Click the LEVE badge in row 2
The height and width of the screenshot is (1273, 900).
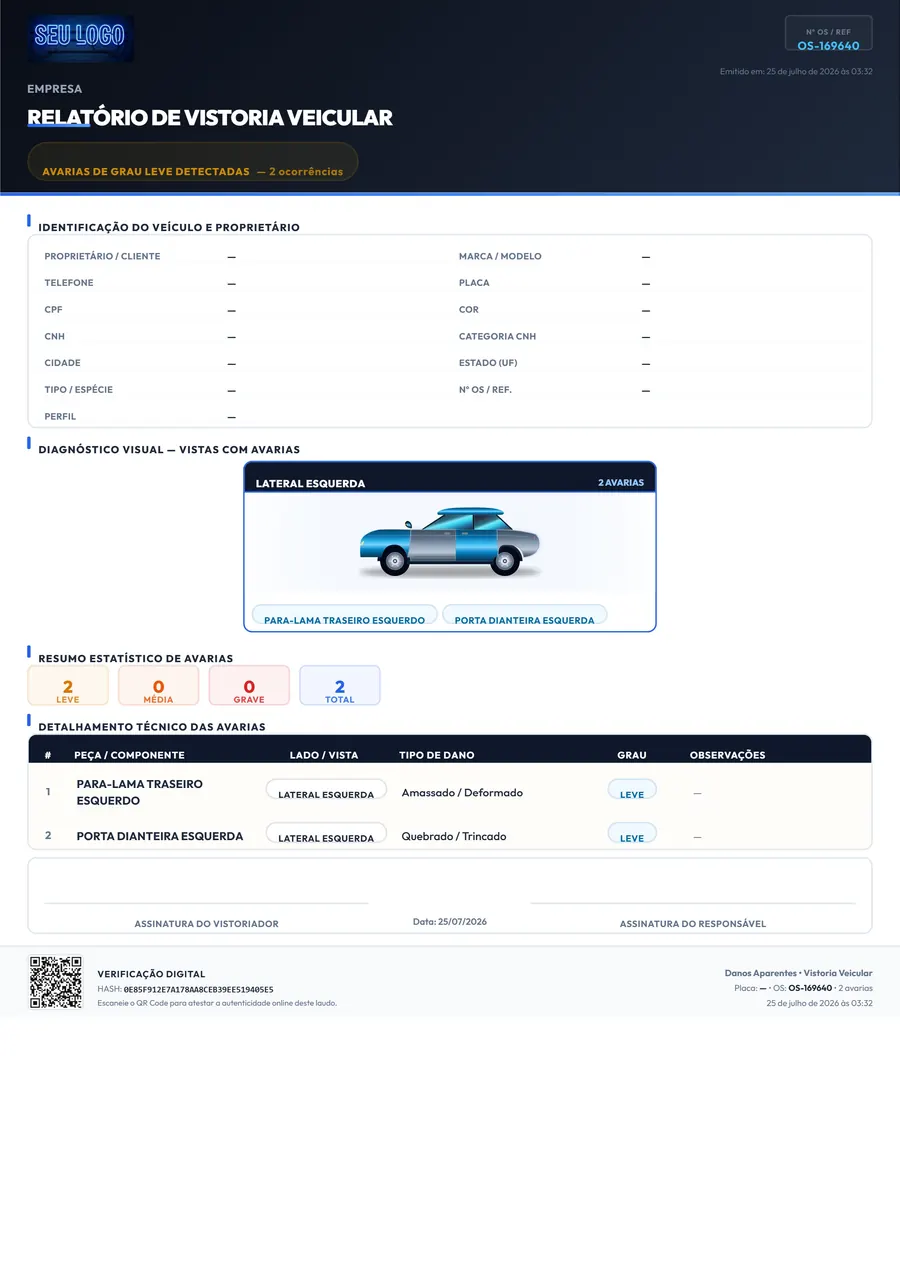coord(632,834)
